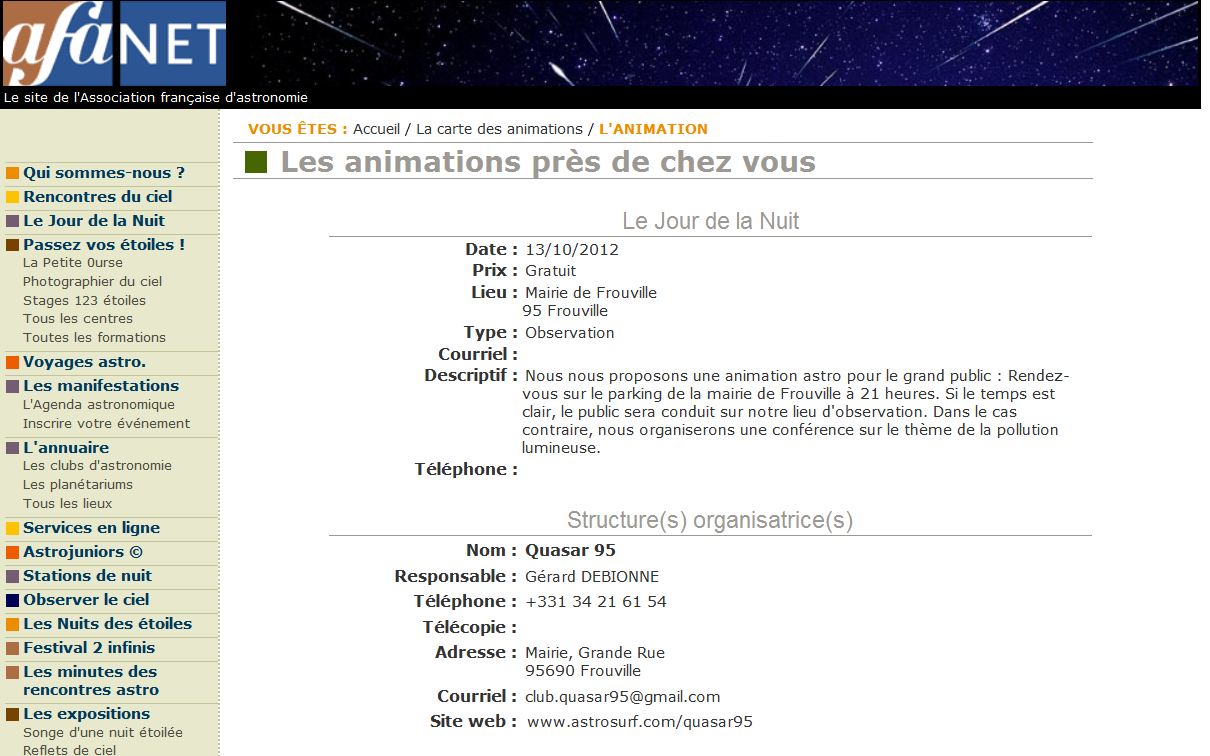The height and width of the screenshot is (756, 1210).
Task: Open Services en ligne section
Action: coord(91,528)
